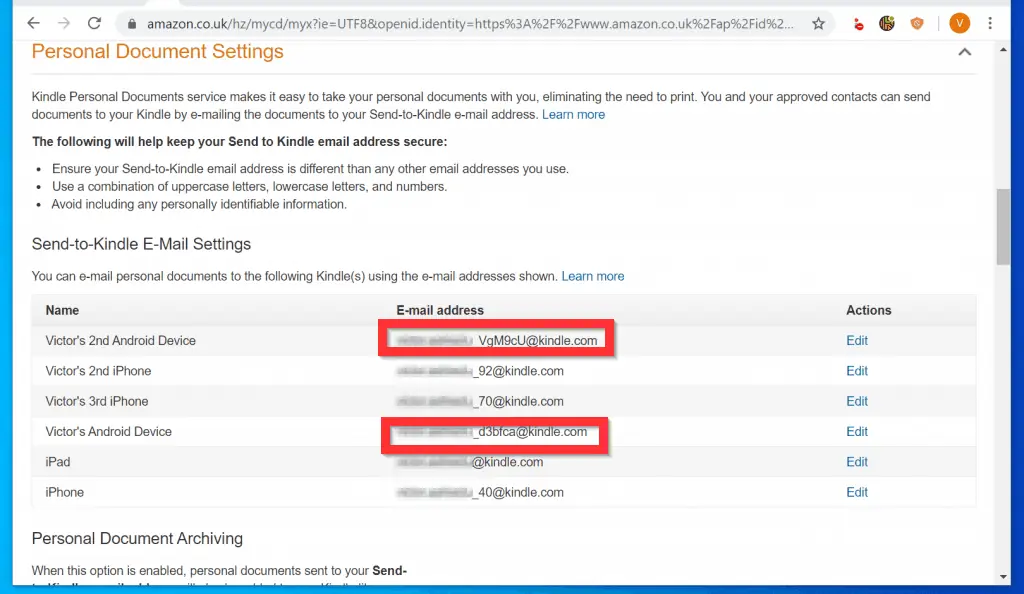
Task: Reload the Amazon page
Action: click(95, 23)
